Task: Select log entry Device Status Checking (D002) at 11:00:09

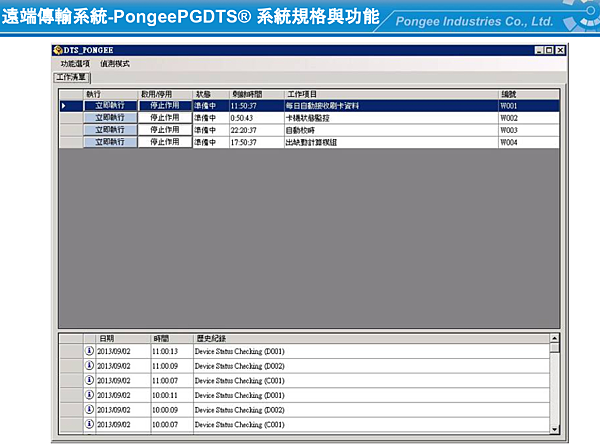Action: pos(372,366)
